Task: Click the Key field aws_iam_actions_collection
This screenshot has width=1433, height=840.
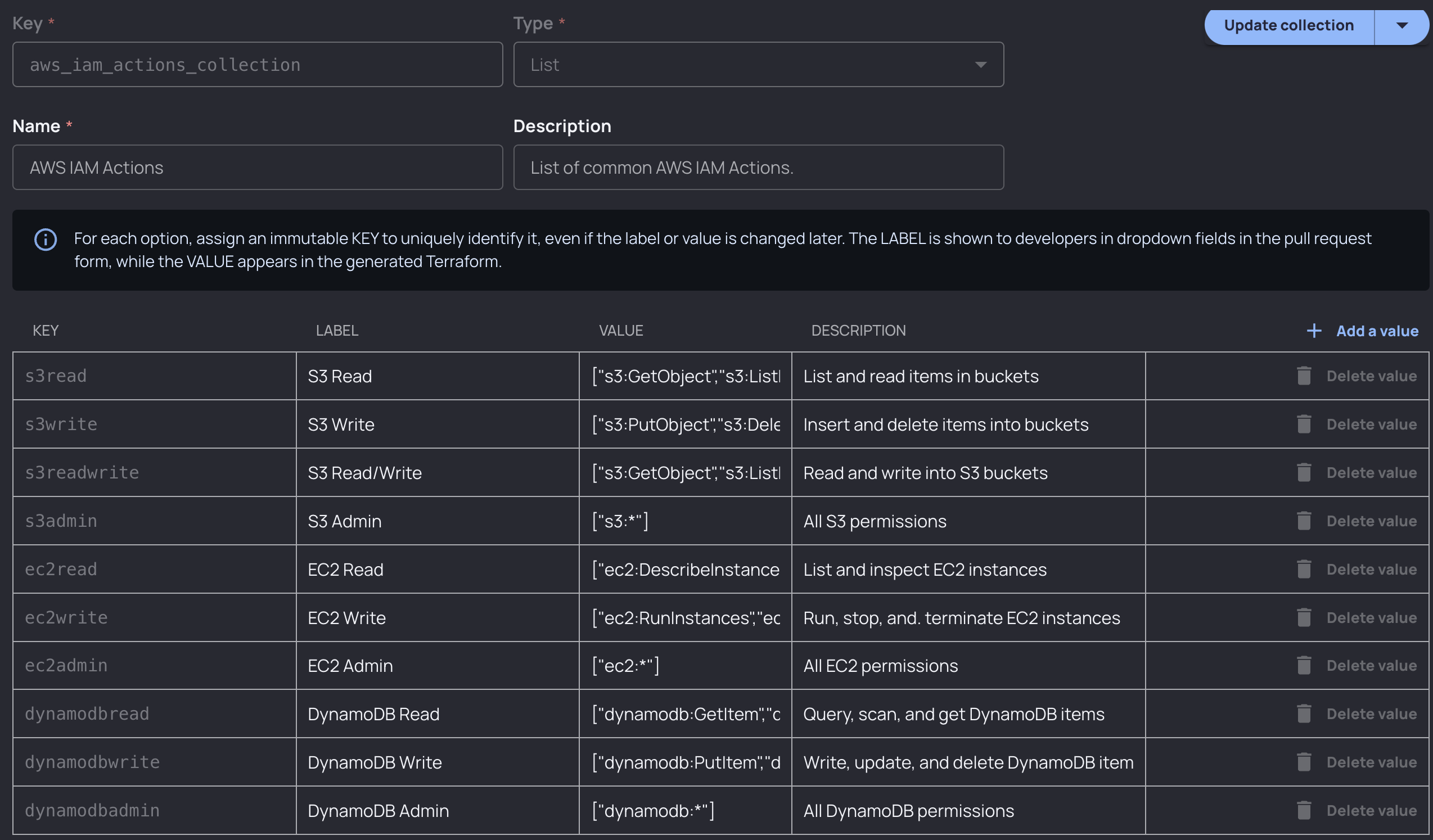Action: tap(258, 64)
